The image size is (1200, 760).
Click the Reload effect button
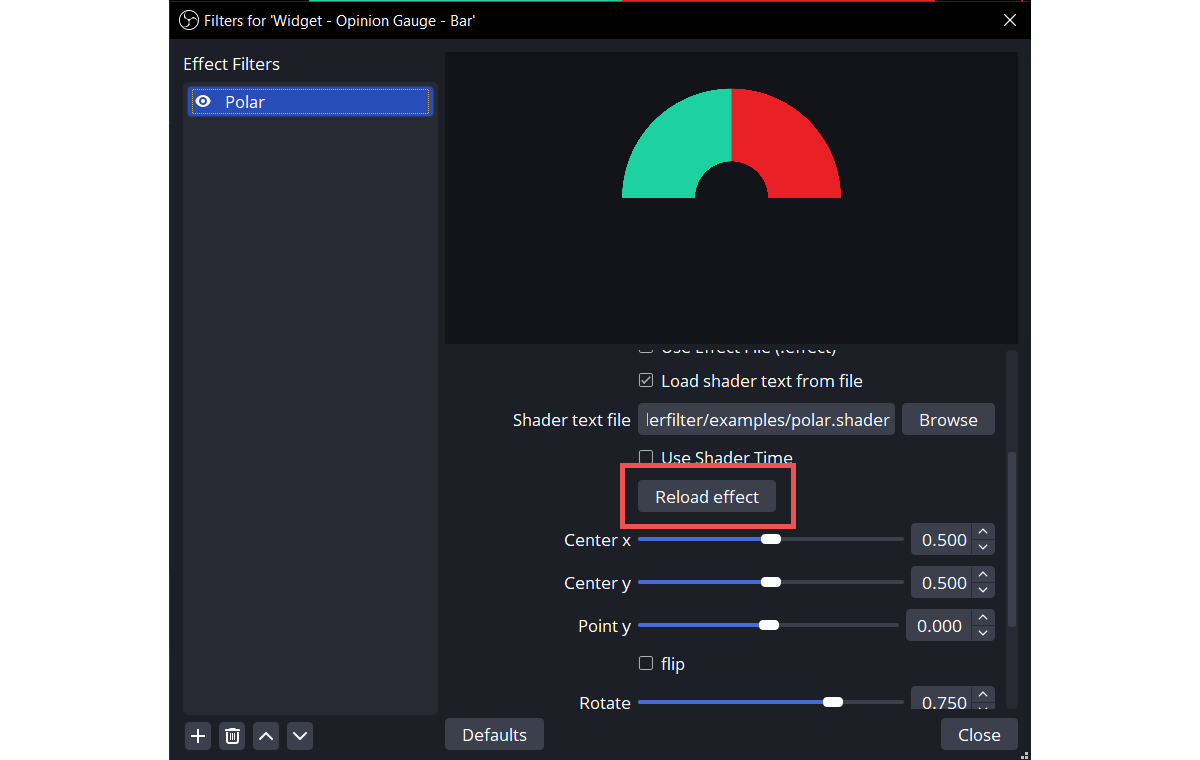tap(707, 497)
